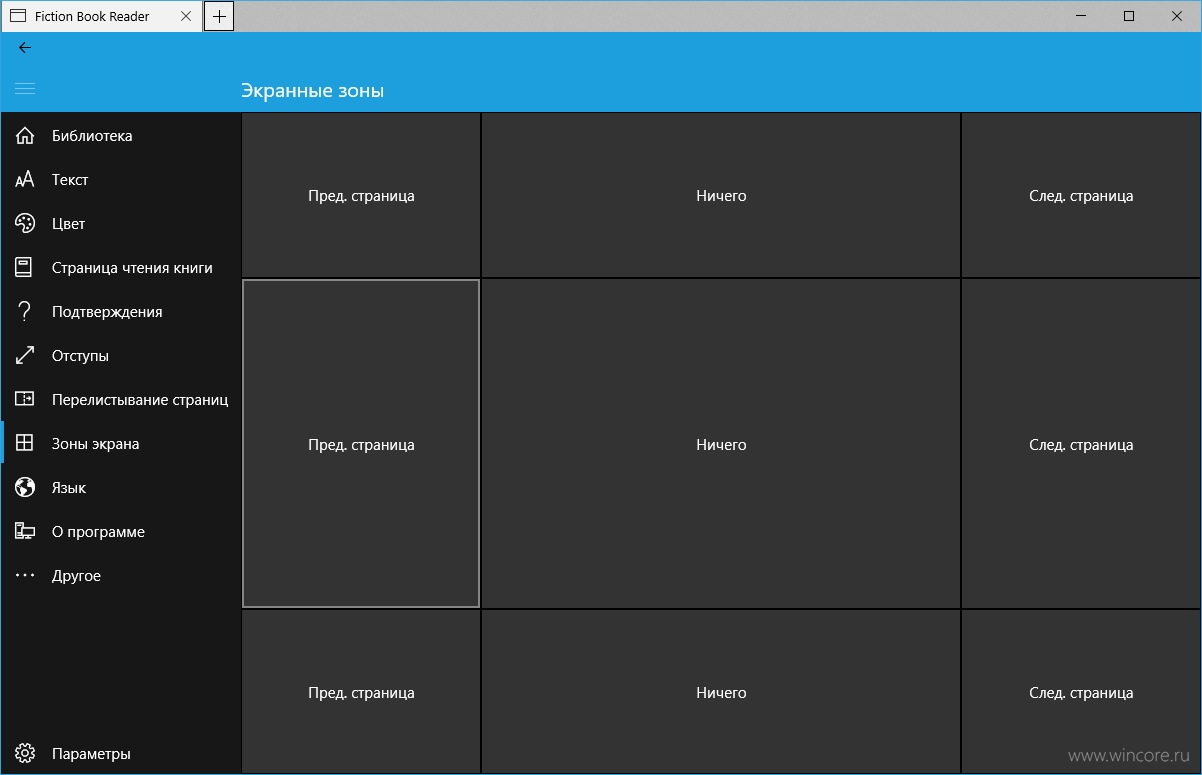
Task: Open Язык settings
Action: tap(121, 488)
